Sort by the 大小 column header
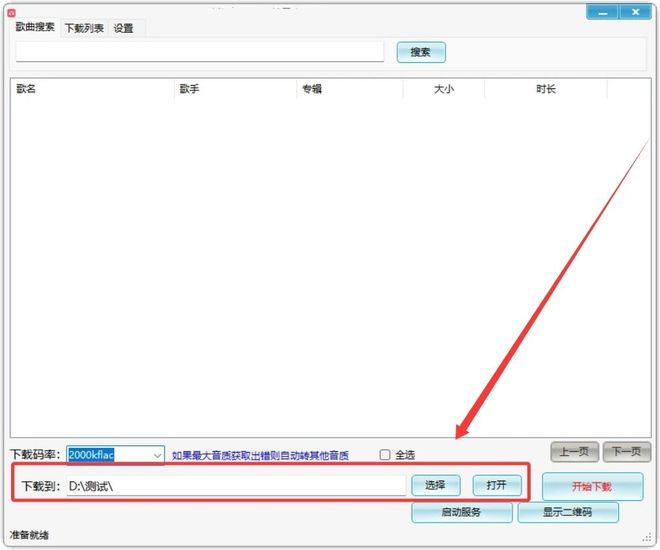660x550 pixels. 444,89
